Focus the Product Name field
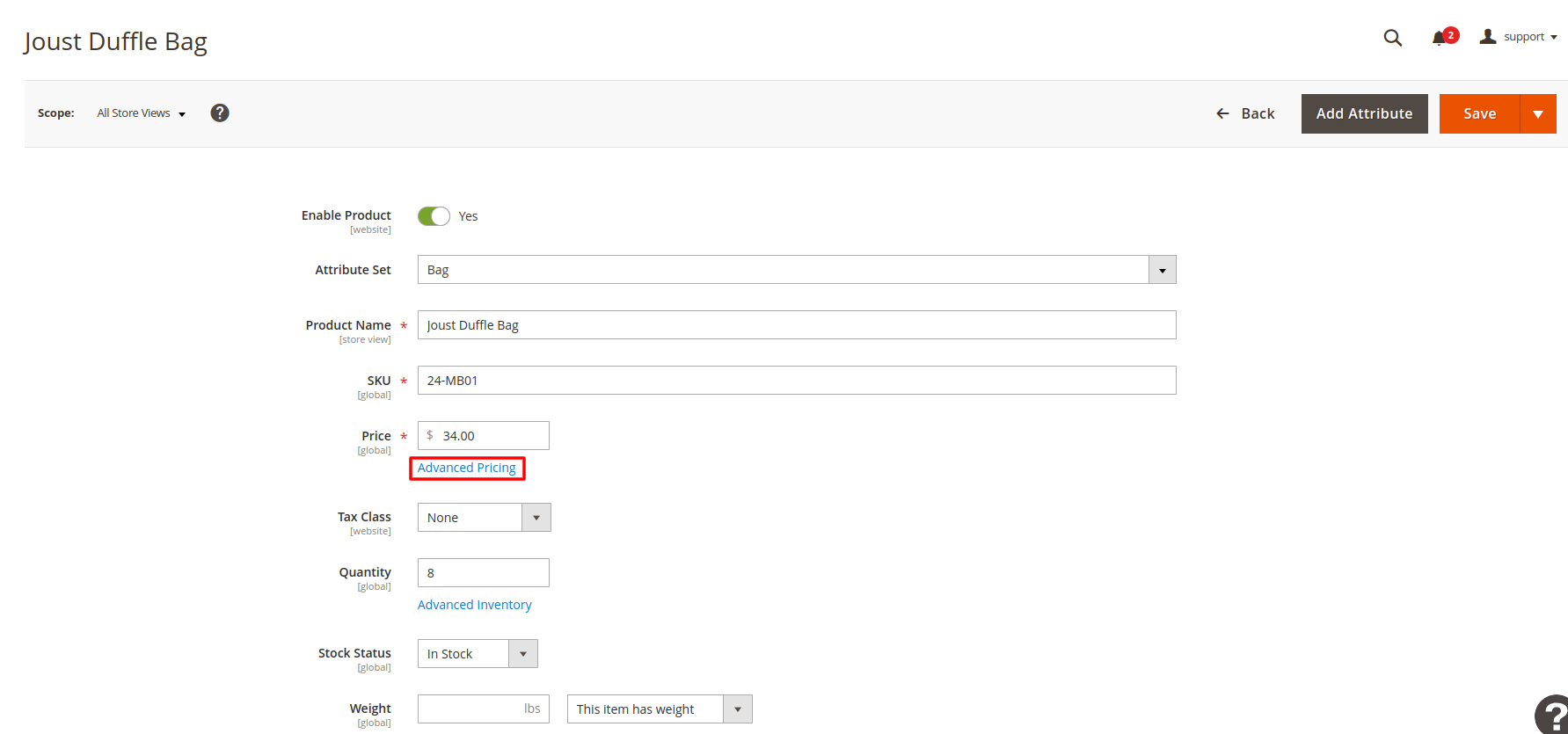 tap(797, 325)
